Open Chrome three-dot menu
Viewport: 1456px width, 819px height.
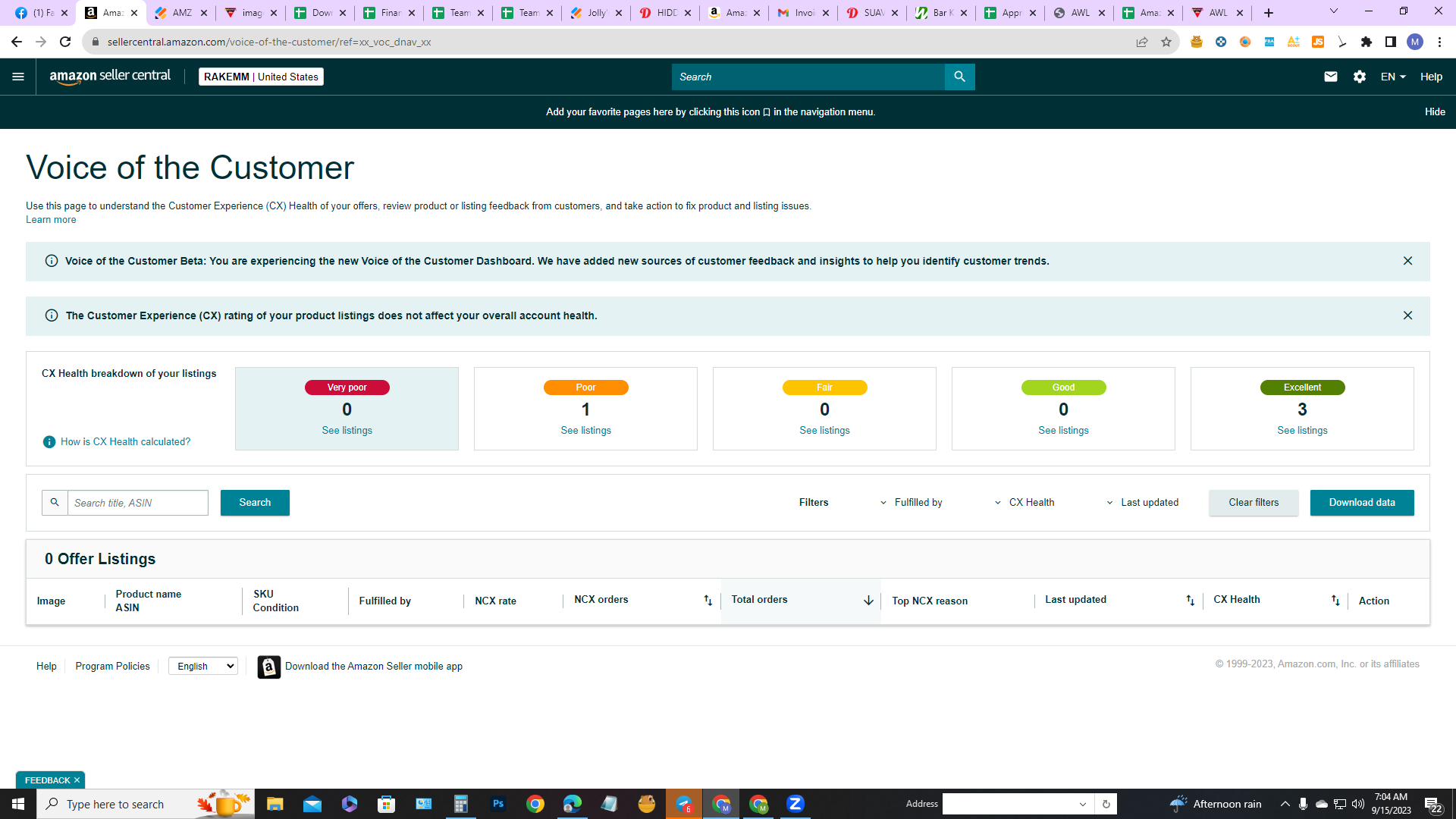(1439, 42)
